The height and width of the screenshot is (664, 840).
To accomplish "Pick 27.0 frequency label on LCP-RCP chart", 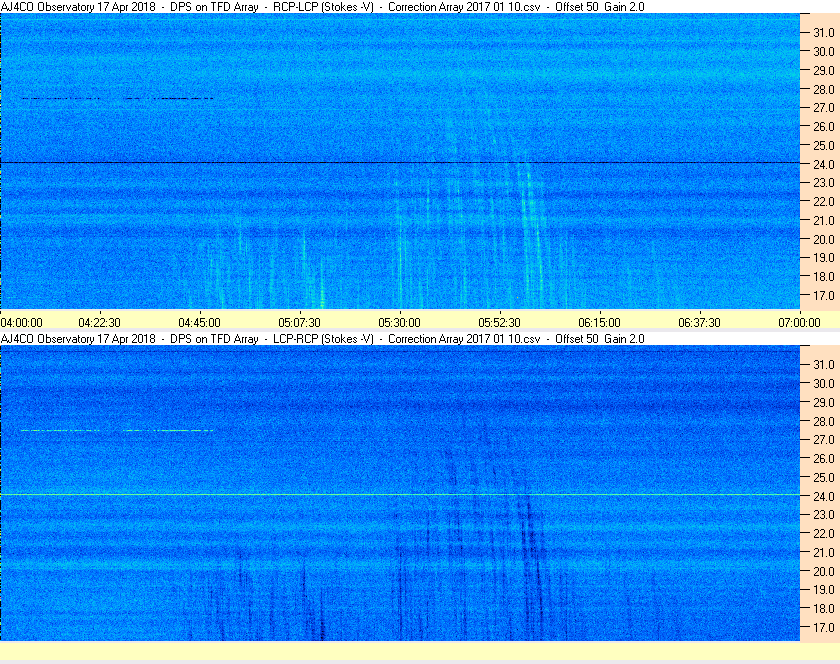I will click(x=824, y=440).
